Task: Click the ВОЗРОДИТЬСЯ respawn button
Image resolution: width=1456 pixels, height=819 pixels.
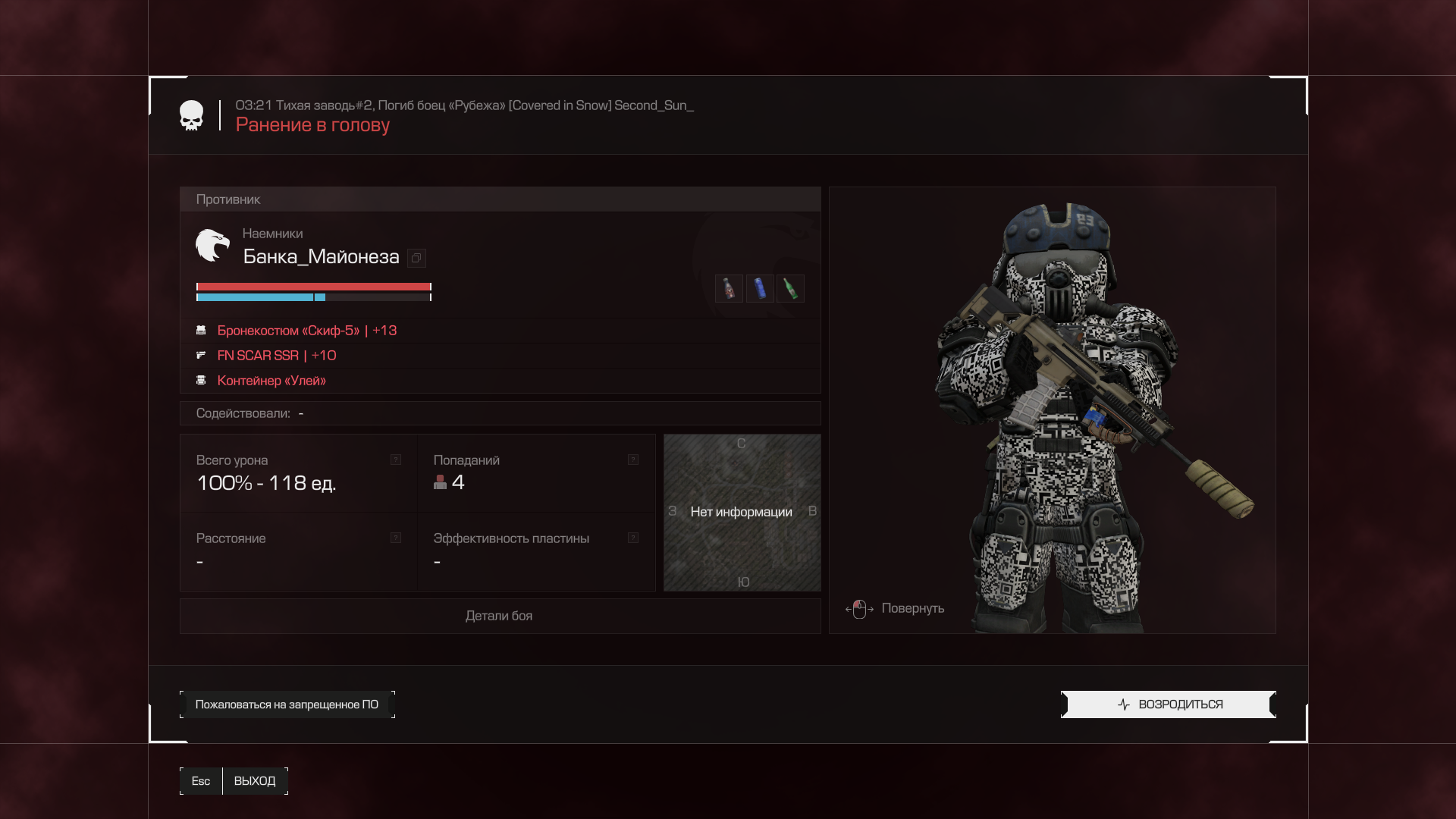Action: pos(1169,704)
